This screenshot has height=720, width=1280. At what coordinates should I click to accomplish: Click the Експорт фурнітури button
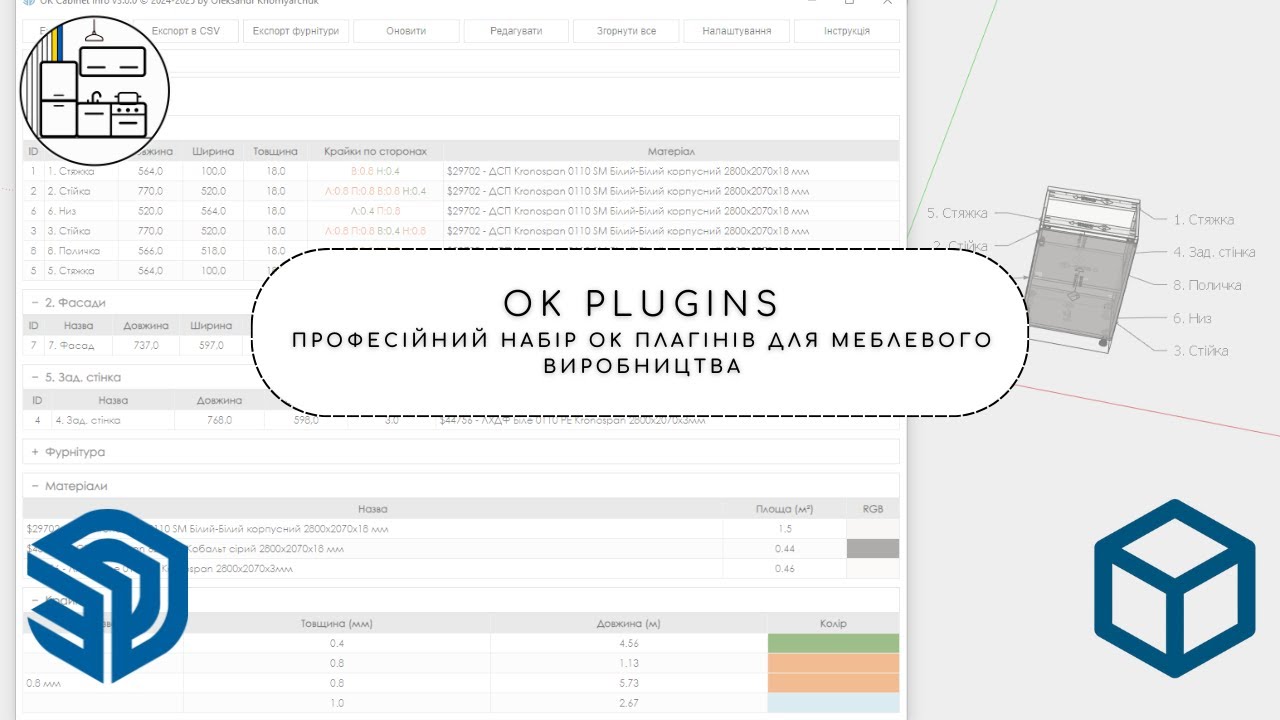[296, 31]
